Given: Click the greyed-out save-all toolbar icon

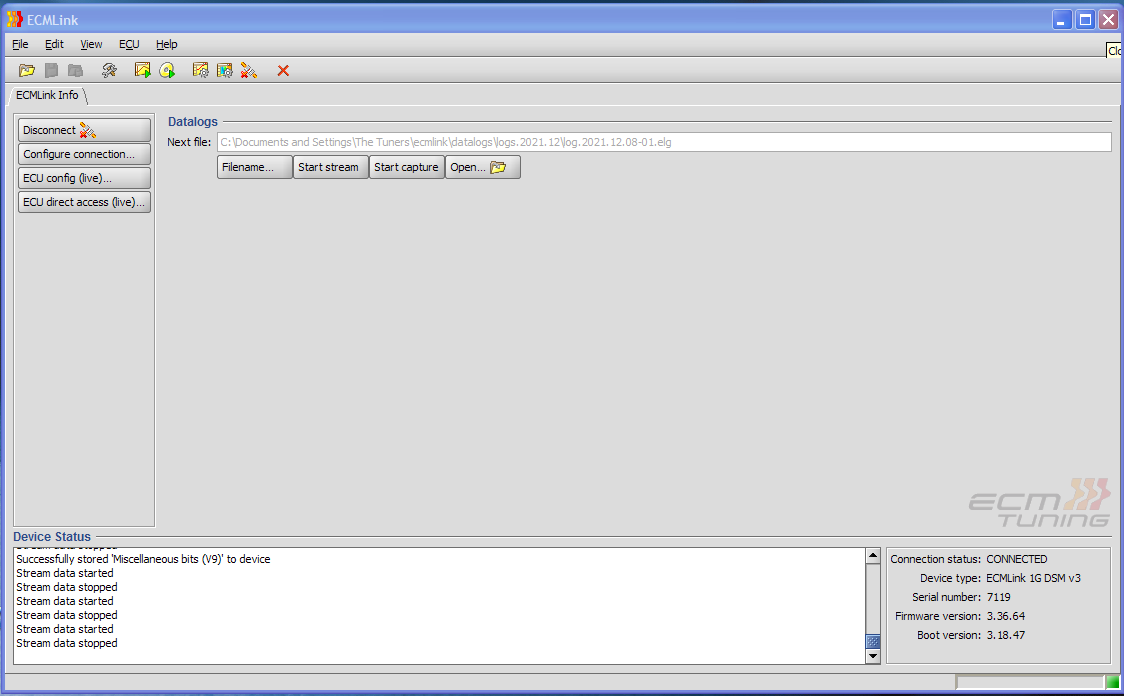Looking at the screenshot, I should (x=75, y=70).
